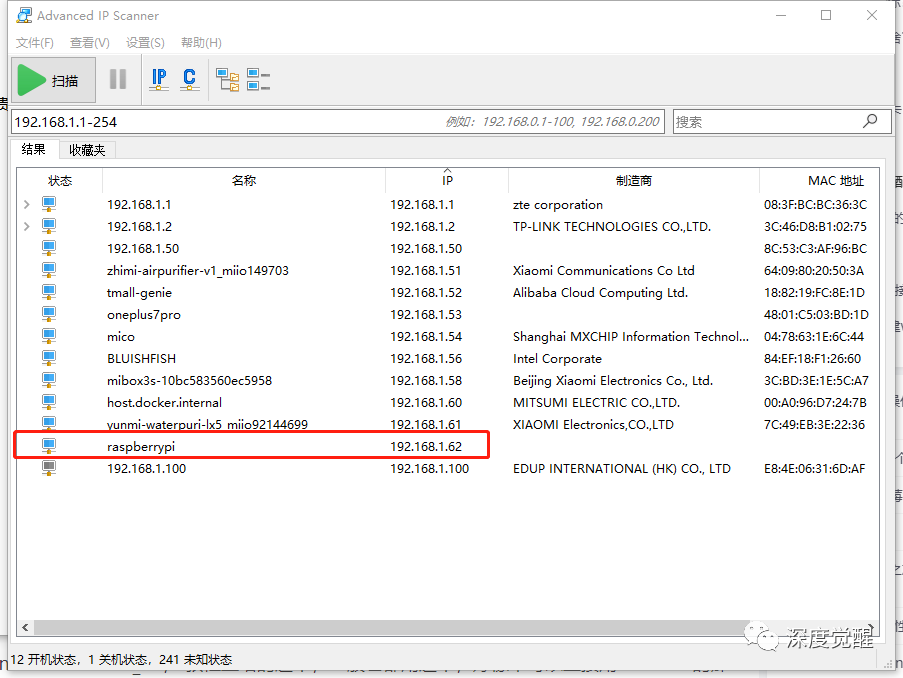Click manufacturer zte corporation

click(x=558, y=204)
